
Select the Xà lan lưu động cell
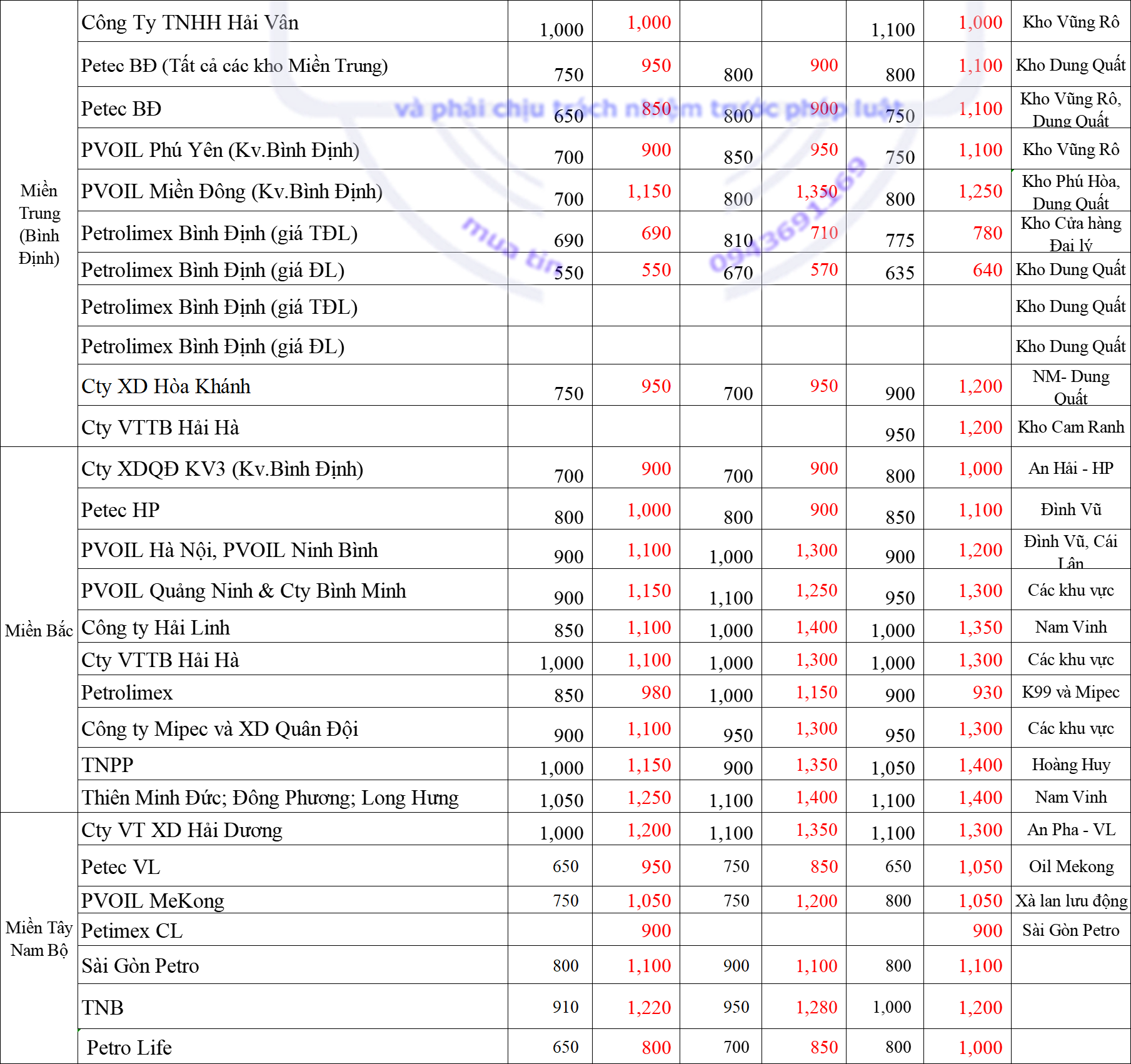(1071, 900)
